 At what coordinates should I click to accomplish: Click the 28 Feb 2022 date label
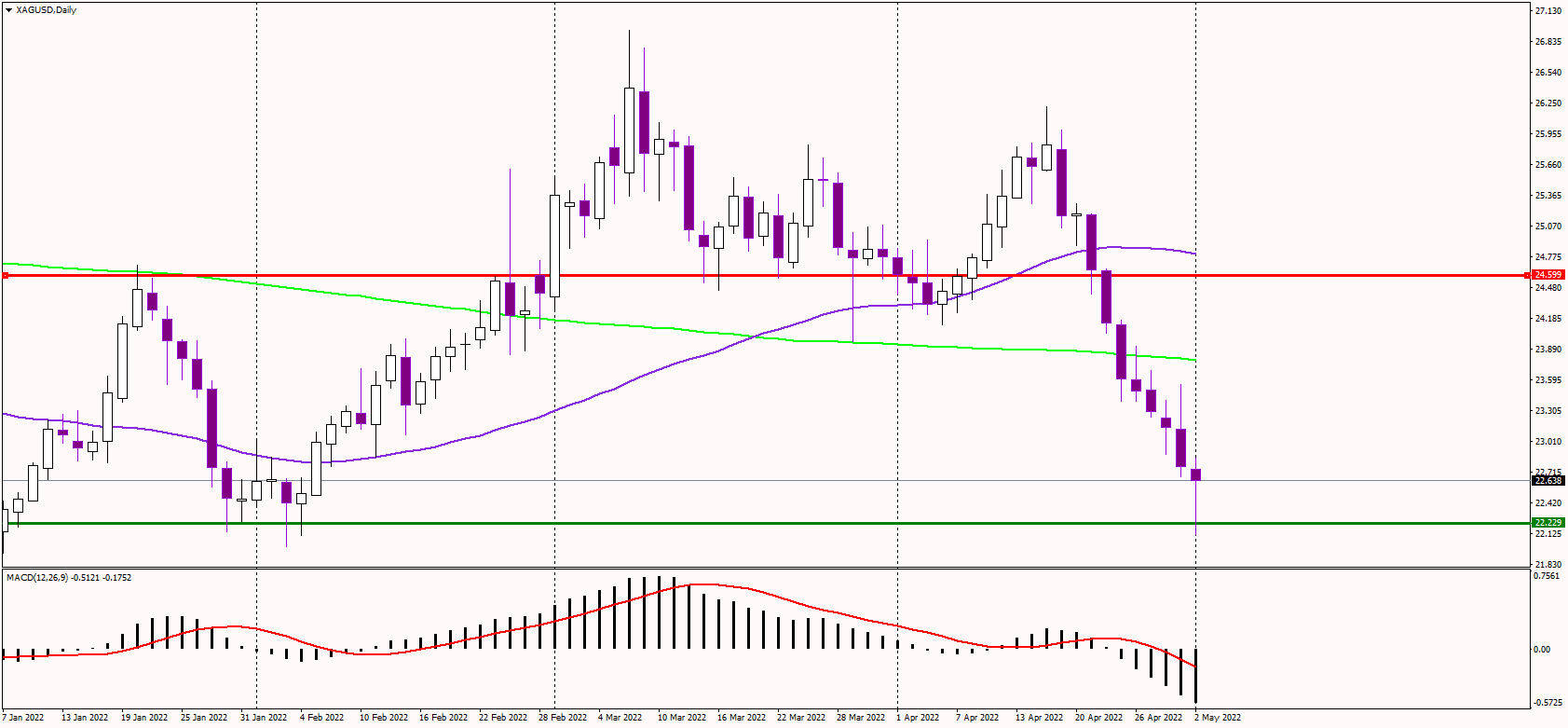coord(563,718)
